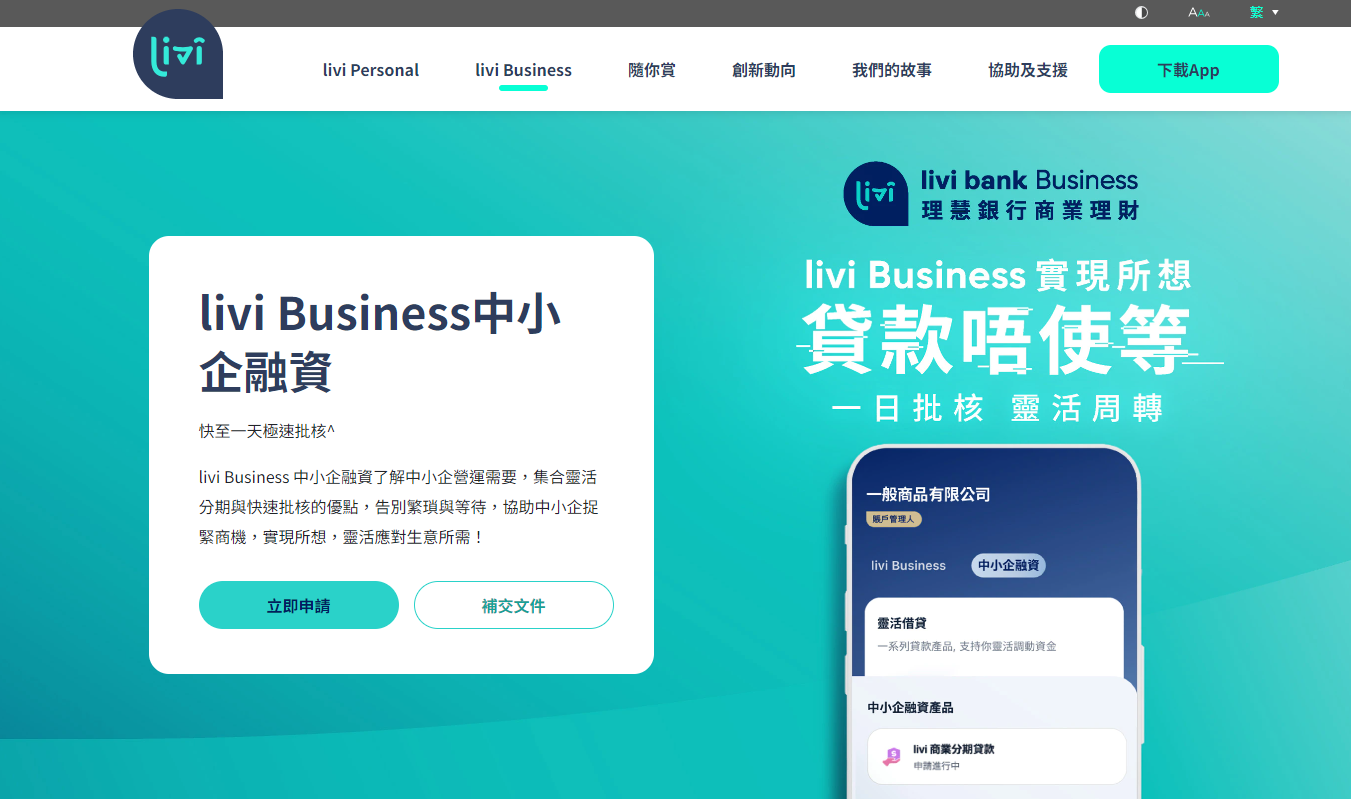Click 賬戶管理人 badge on phone
Image resolution: width=1351 pixels, height=801 pixels.
tap(894, 519)
